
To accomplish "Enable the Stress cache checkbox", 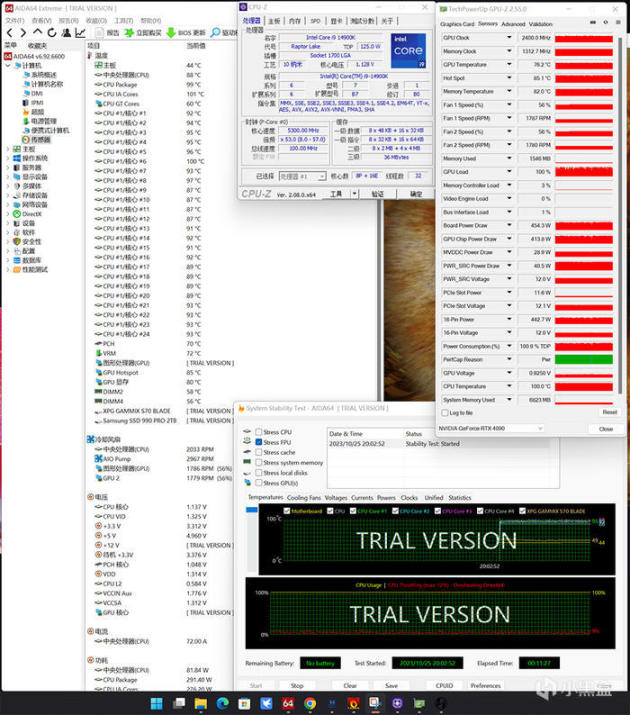I will (x=258, y=452).
